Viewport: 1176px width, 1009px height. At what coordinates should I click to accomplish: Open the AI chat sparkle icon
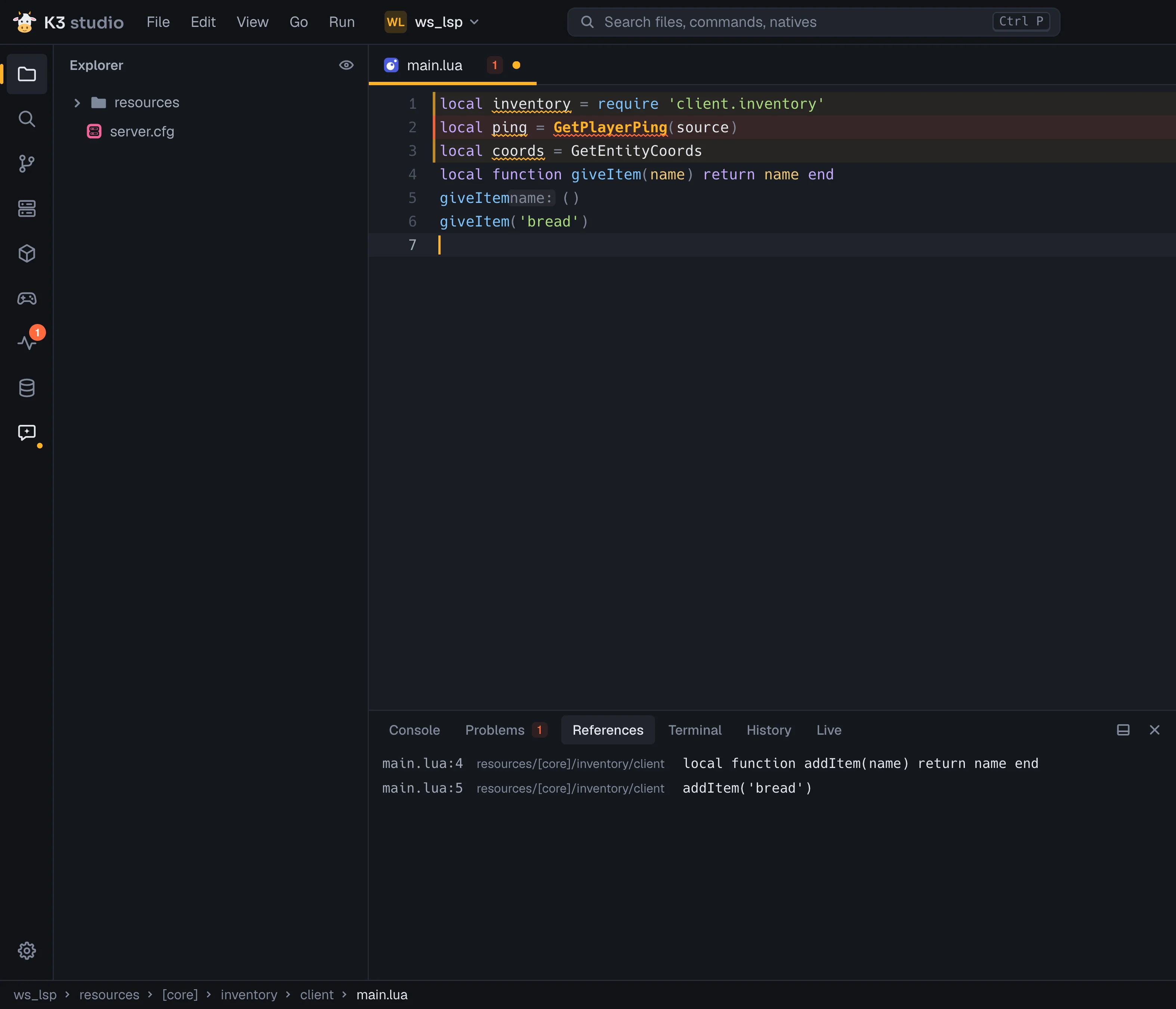click(27, 432)
